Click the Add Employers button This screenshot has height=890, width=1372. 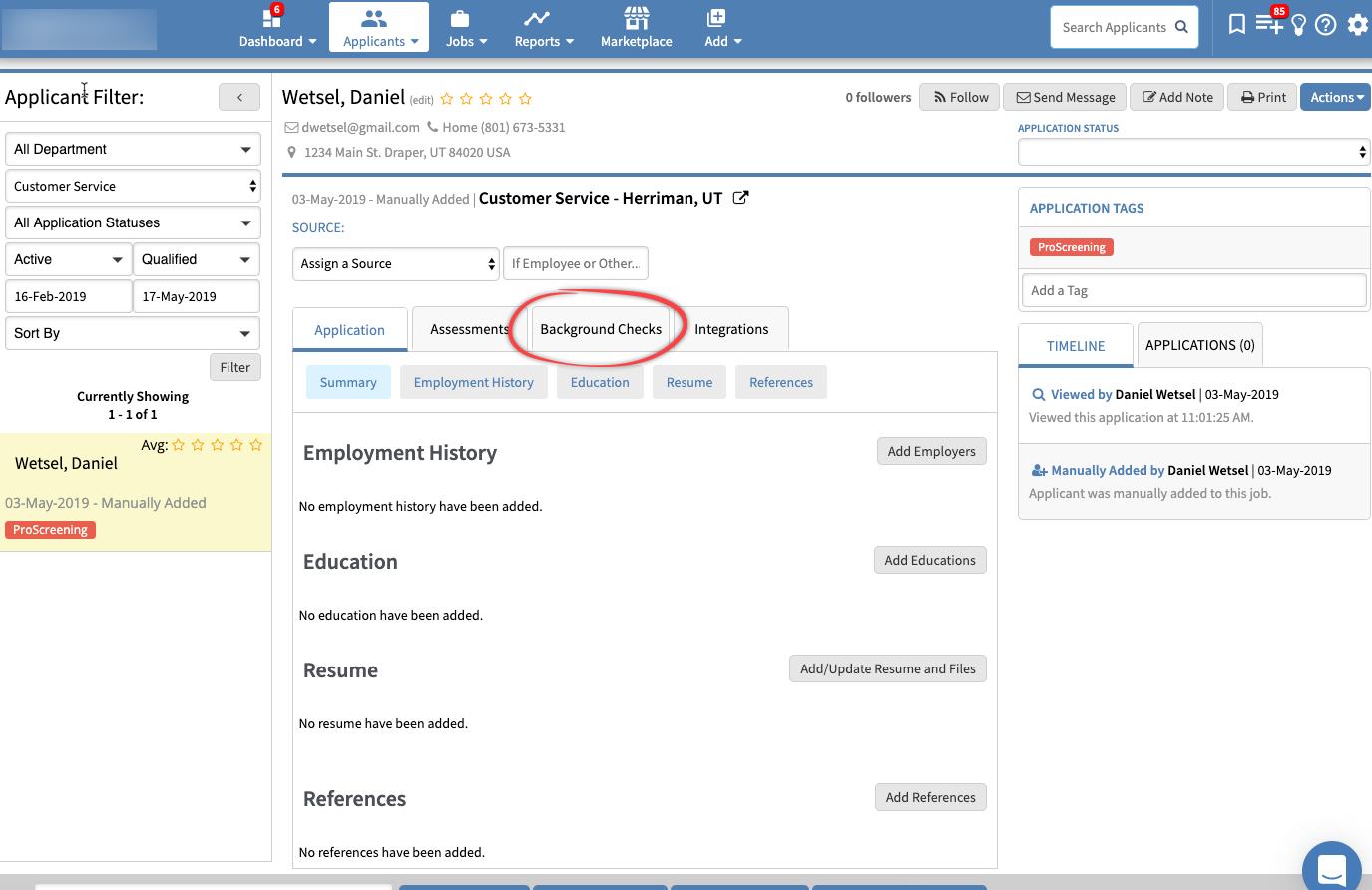[931, 451]
